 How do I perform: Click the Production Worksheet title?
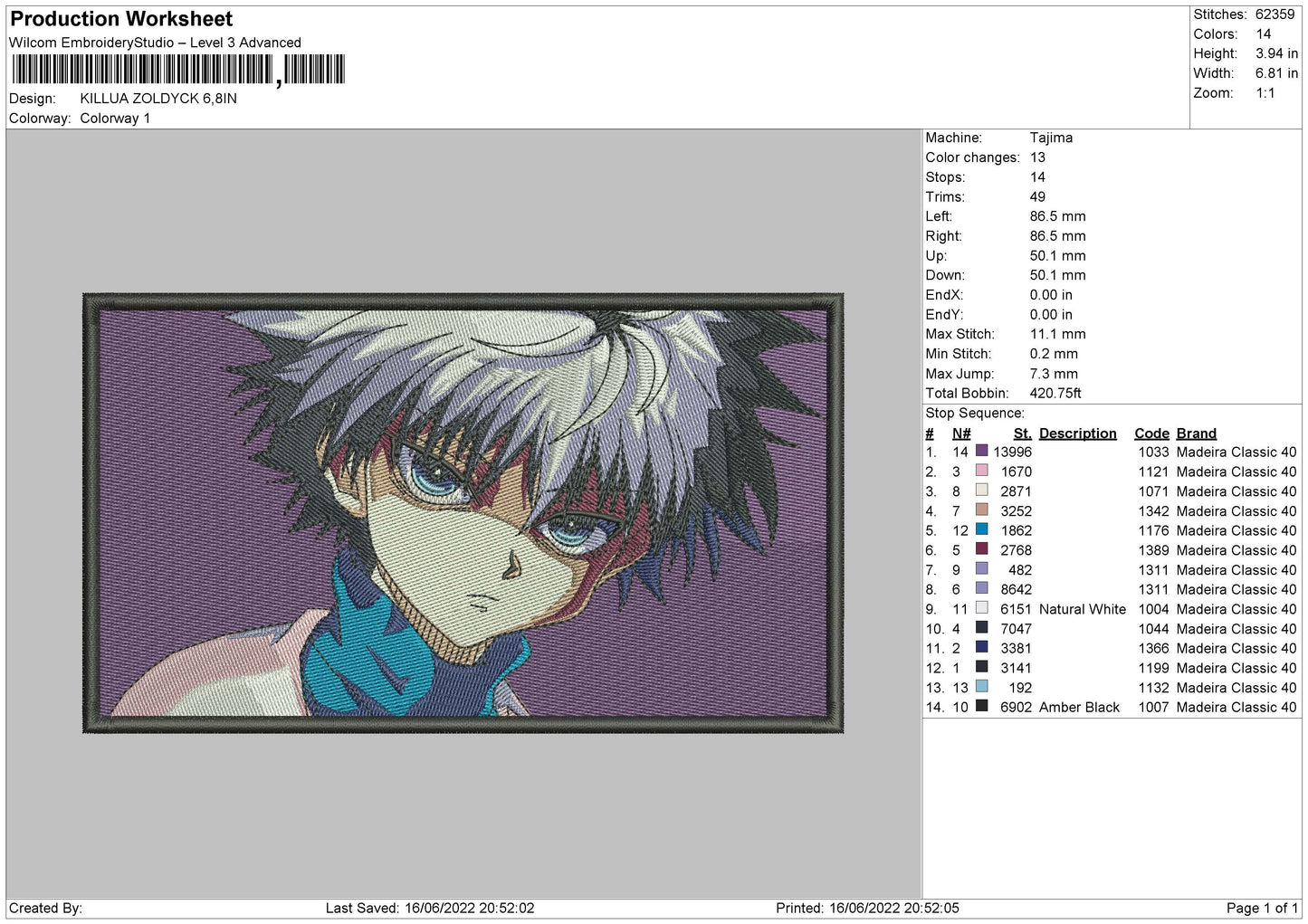pyautogui.click(x=121, y=19)
